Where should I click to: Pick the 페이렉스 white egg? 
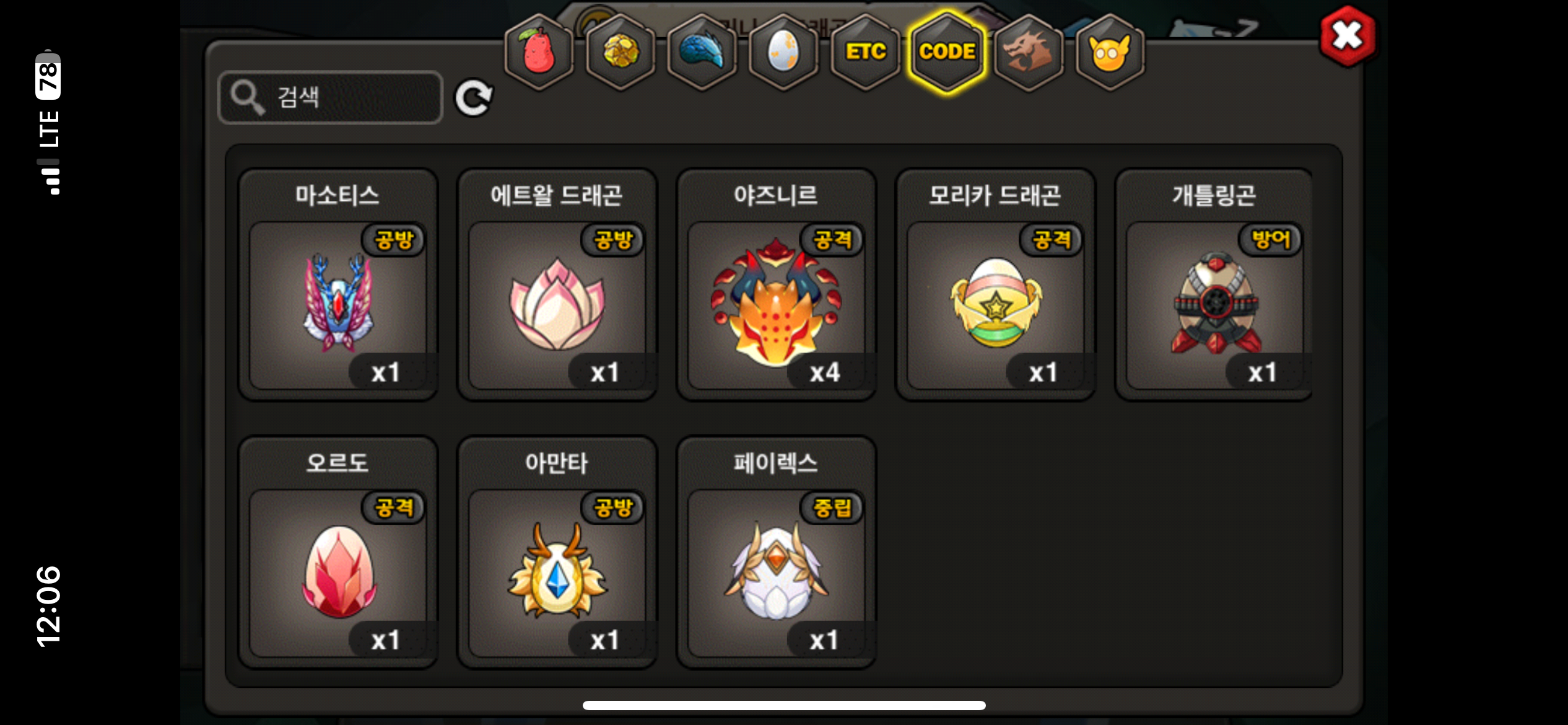tap(777, 553)
